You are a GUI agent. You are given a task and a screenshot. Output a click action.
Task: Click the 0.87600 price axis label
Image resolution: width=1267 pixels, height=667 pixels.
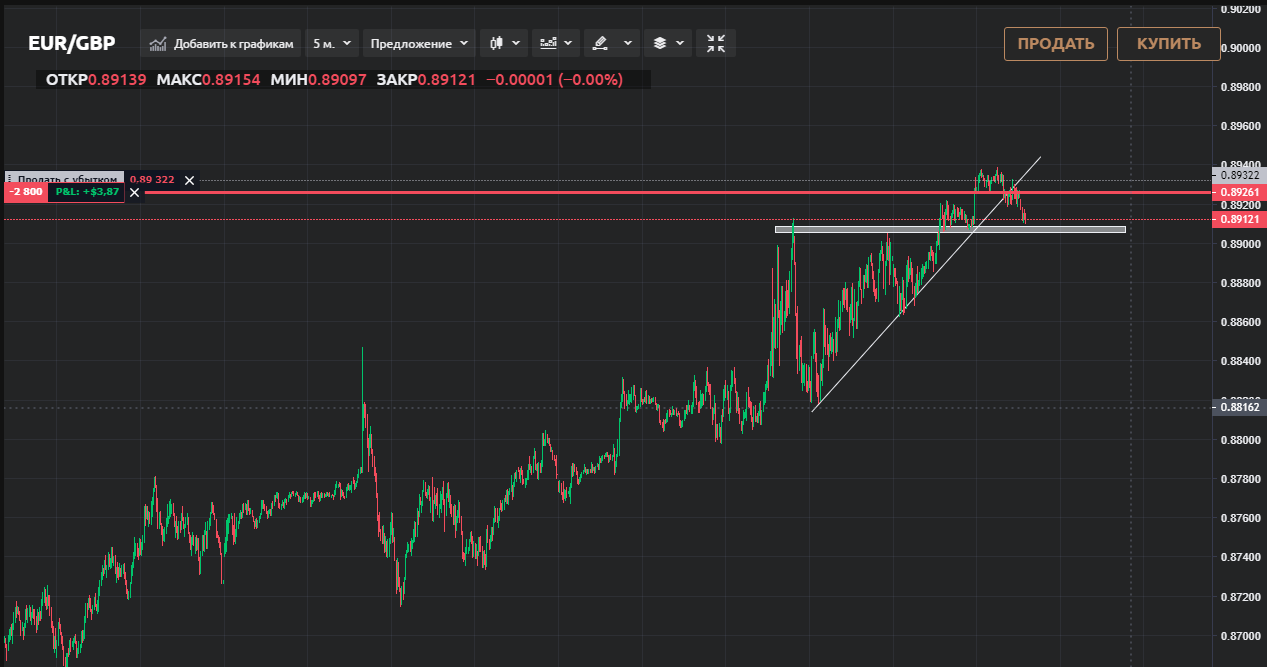click(1242, 518)
